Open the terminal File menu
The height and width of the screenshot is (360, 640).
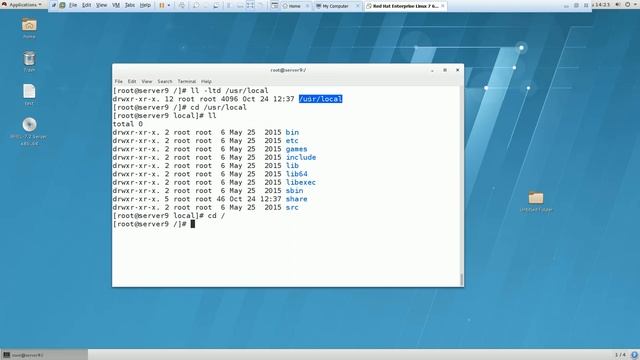pos(118,81)
